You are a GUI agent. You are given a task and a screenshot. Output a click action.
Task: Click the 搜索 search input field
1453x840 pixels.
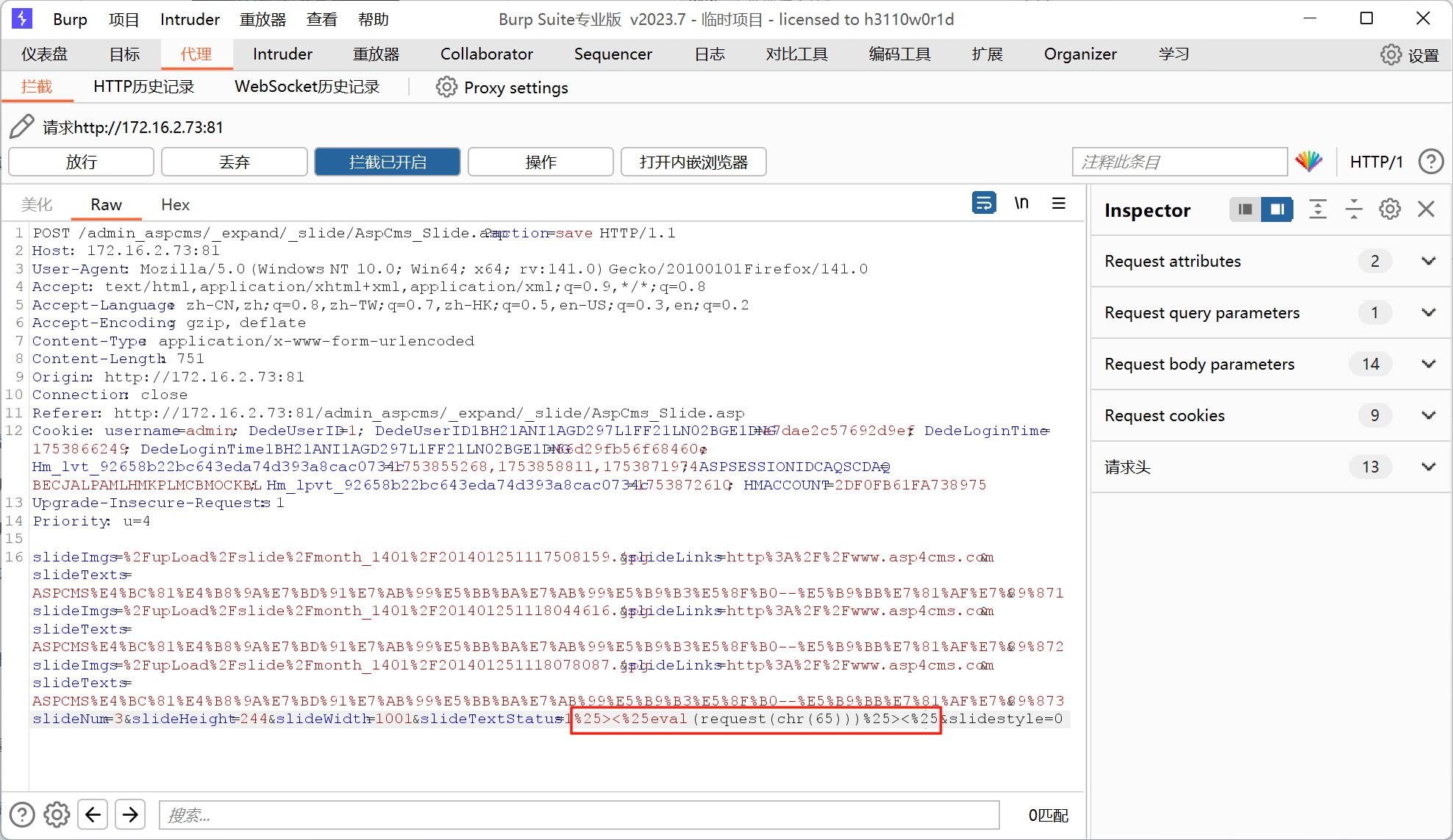click(579, 815)
